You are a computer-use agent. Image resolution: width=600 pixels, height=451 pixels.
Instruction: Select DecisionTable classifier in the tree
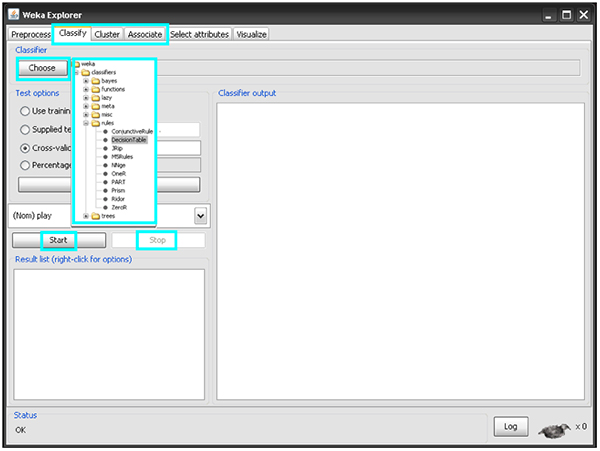(129, 140)
